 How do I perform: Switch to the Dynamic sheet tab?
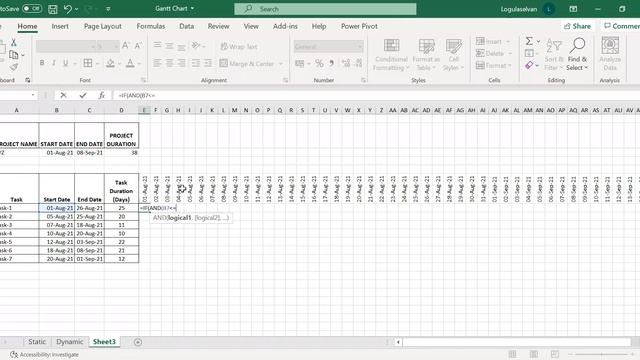(69, 342)
